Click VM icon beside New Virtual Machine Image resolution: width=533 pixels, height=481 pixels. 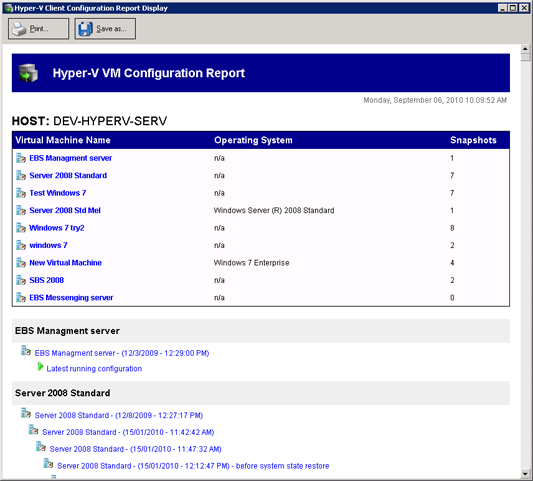point(21,263)
